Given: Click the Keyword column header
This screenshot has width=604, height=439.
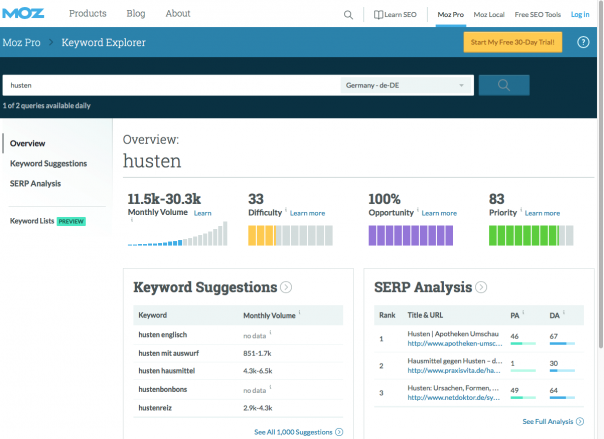Looking at the screenshot, I should [153, 315].
